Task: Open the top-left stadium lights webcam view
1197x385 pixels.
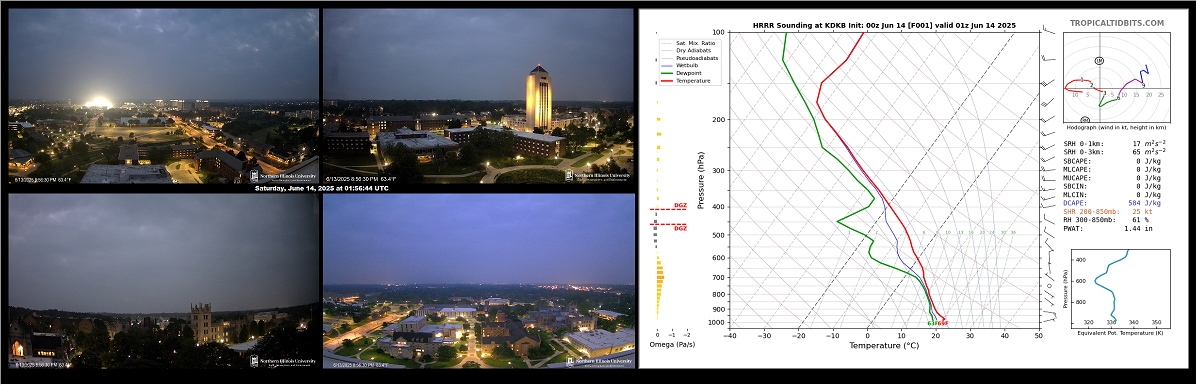Action: pos(163,96)
